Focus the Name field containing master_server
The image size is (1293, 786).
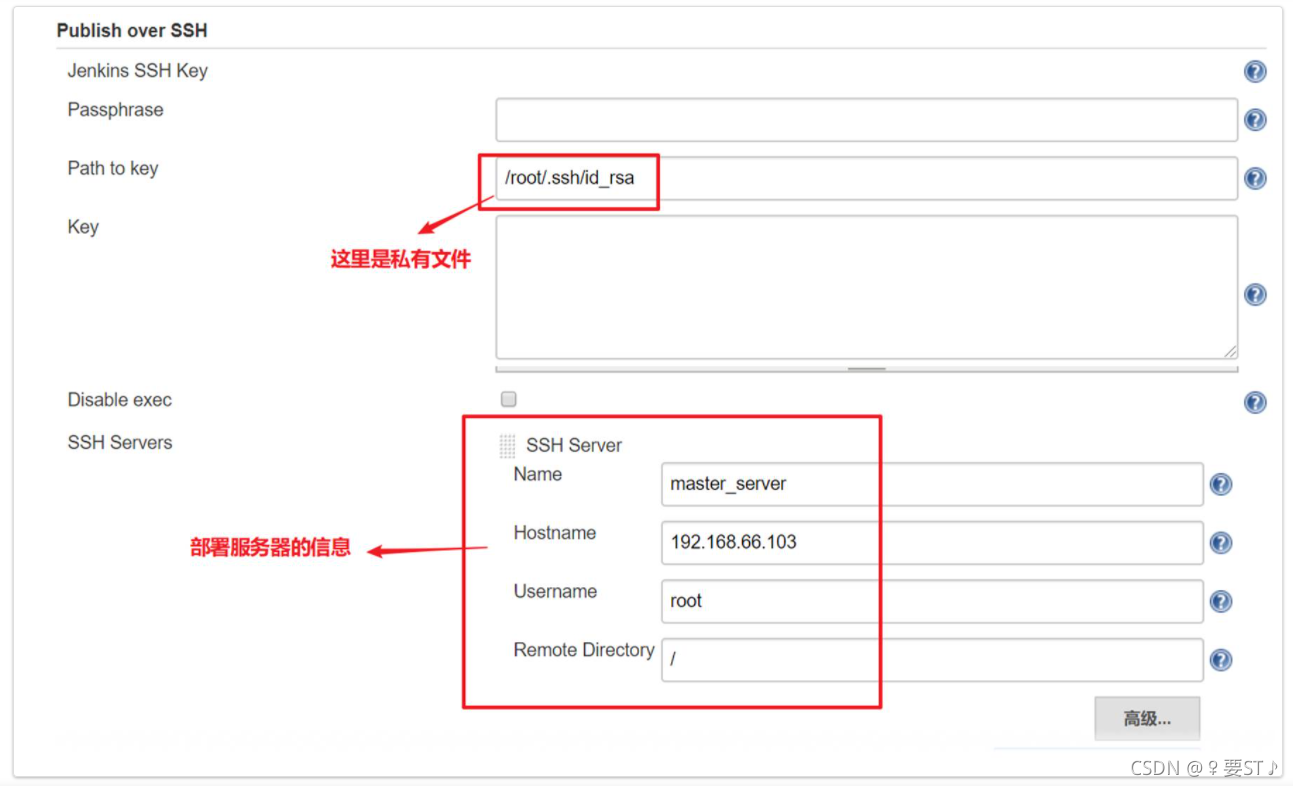[x=932, y=484]
